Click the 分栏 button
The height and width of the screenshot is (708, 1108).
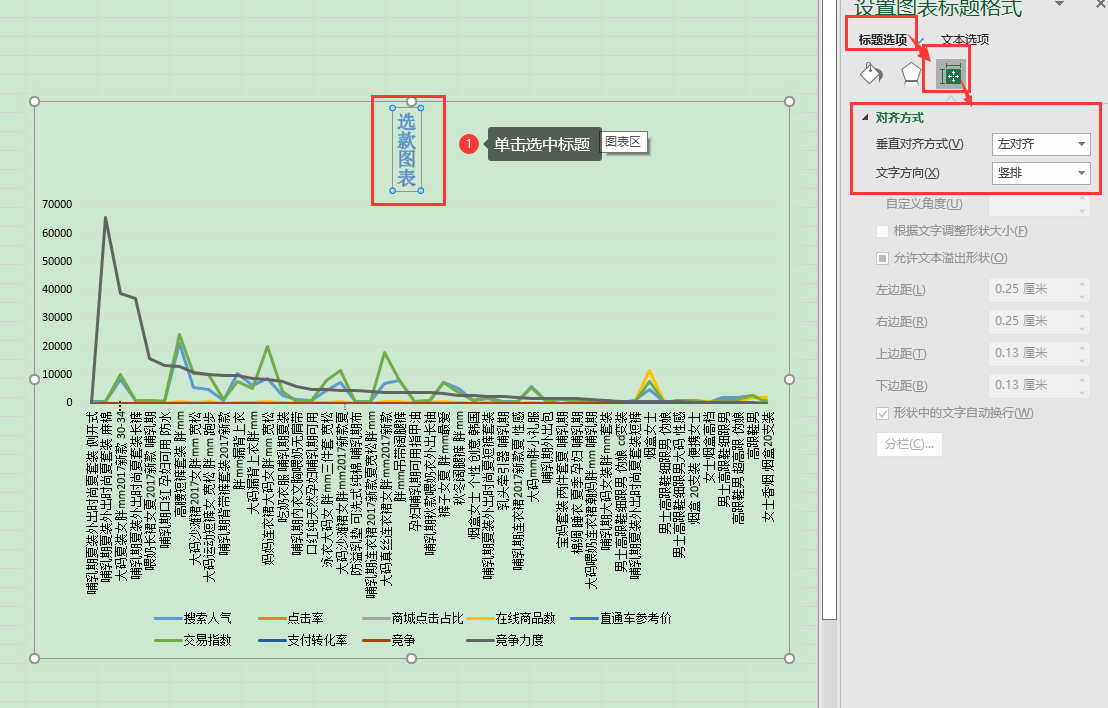point(908,443)
